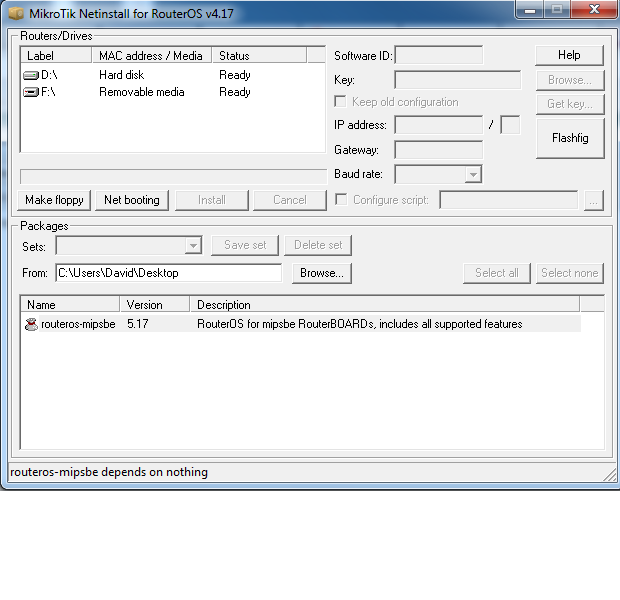This screenshot has height=600, width=620.
Task: Click the Delete set button
Action: pos(318,245)
